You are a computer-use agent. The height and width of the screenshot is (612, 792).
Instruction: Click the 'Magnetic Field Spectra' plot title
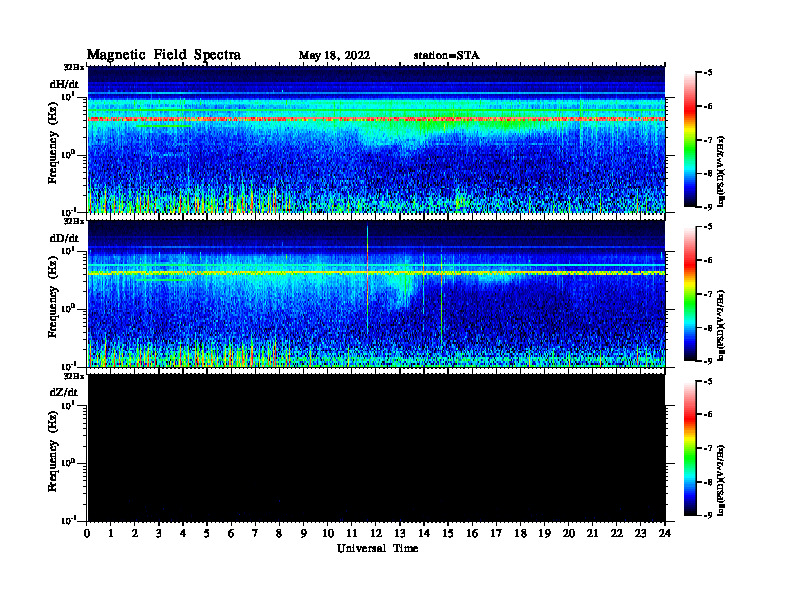tap(164, 55)
